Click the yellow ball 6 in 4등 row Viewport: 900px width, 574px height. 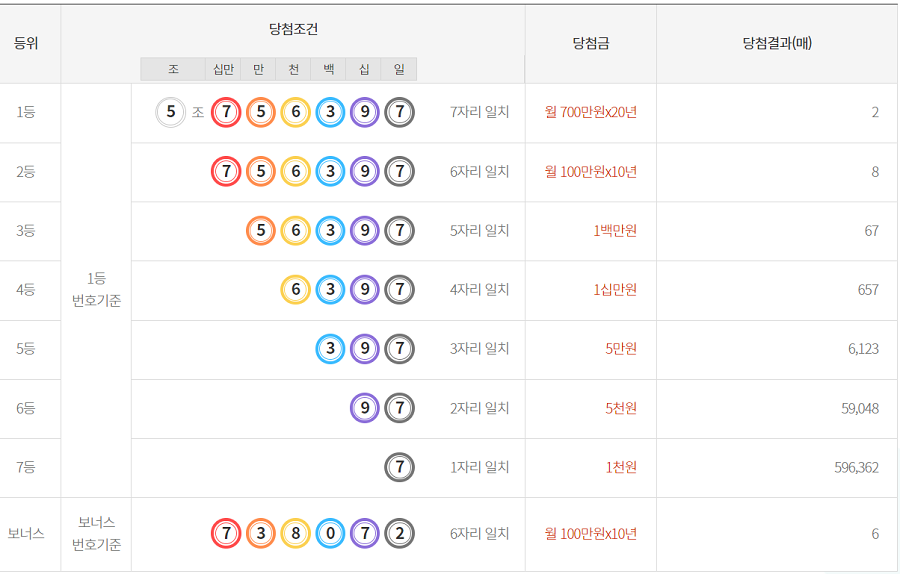tap(295, 290)
